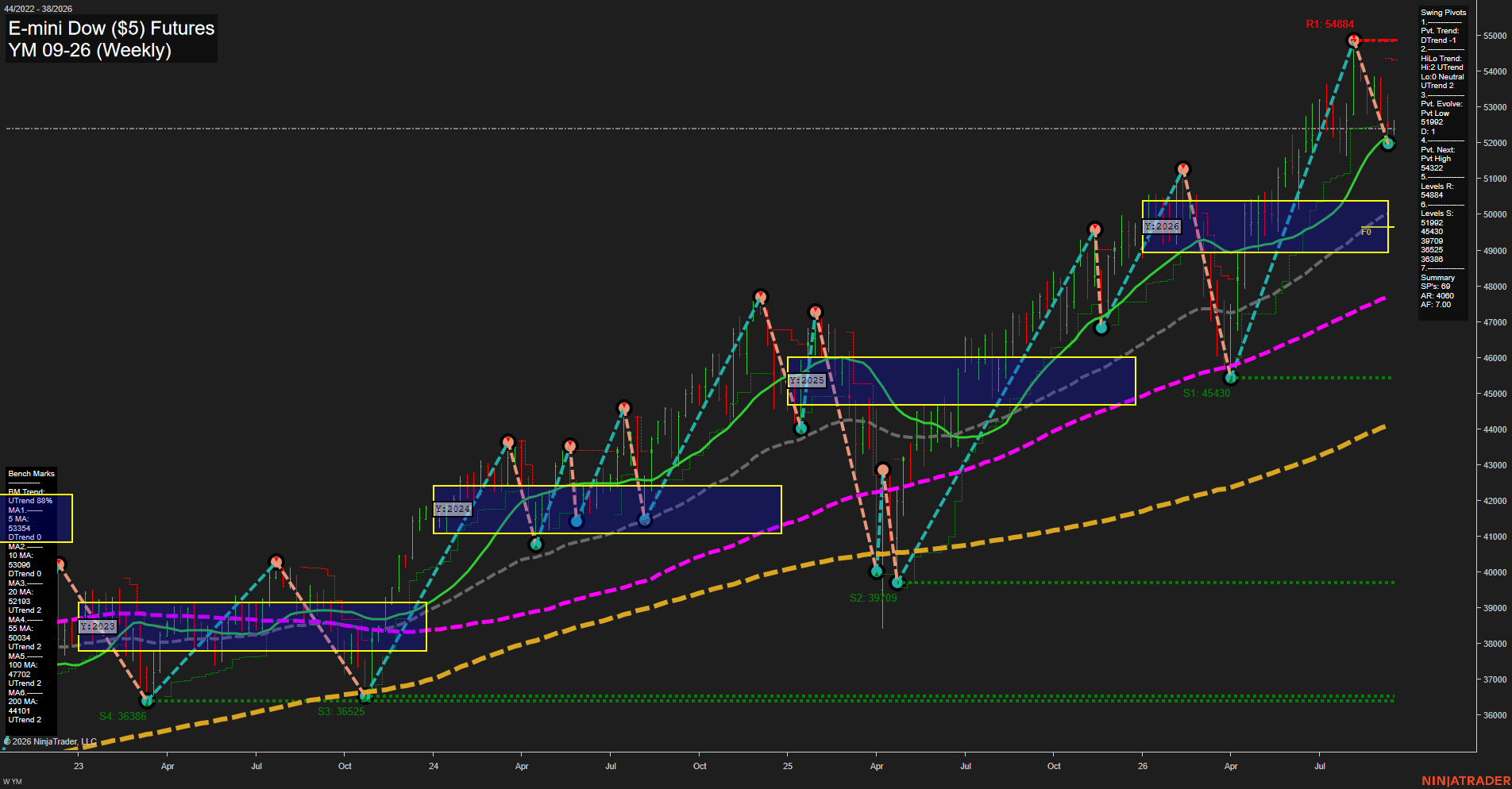Screen dimensions: 1512x789
Task: Click the swing high pivot marker beside R1: 54884
Action: point(1354,40)
